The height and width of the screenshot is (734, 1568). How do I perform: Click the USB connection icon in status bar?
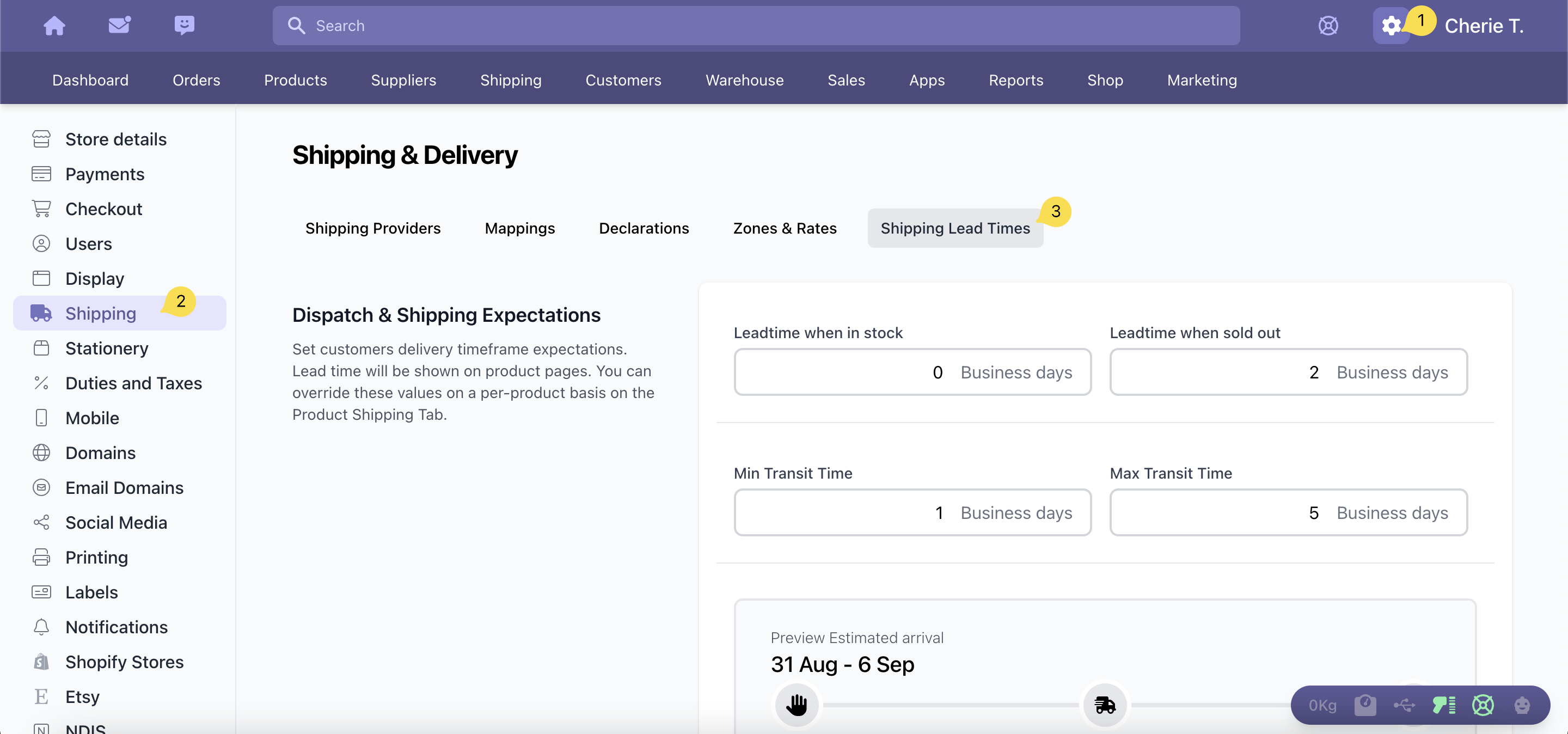pos(1404,705)
